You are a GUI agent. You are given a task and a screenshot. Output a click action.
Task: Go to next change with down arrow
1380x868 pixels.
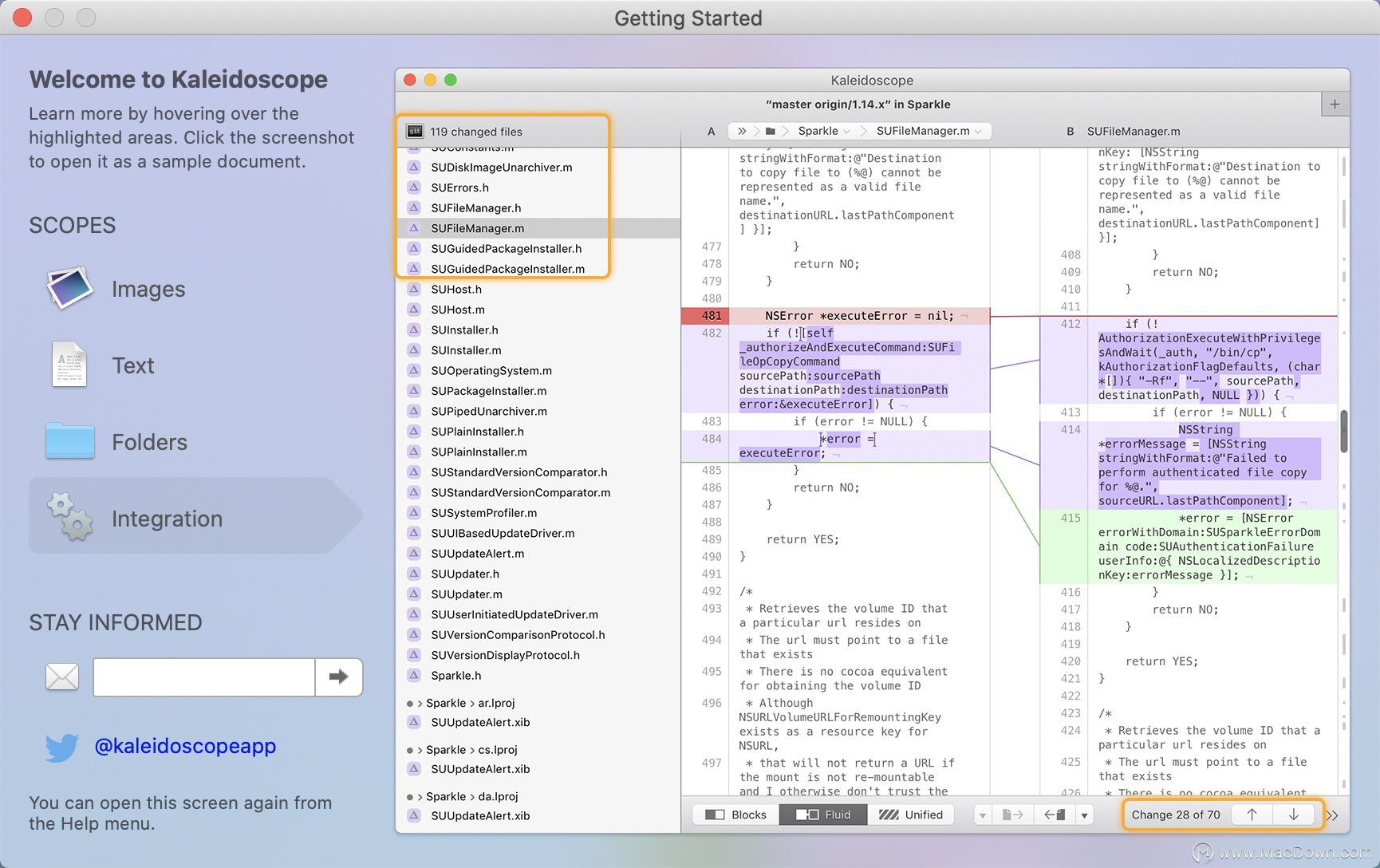click(1294, 815)
